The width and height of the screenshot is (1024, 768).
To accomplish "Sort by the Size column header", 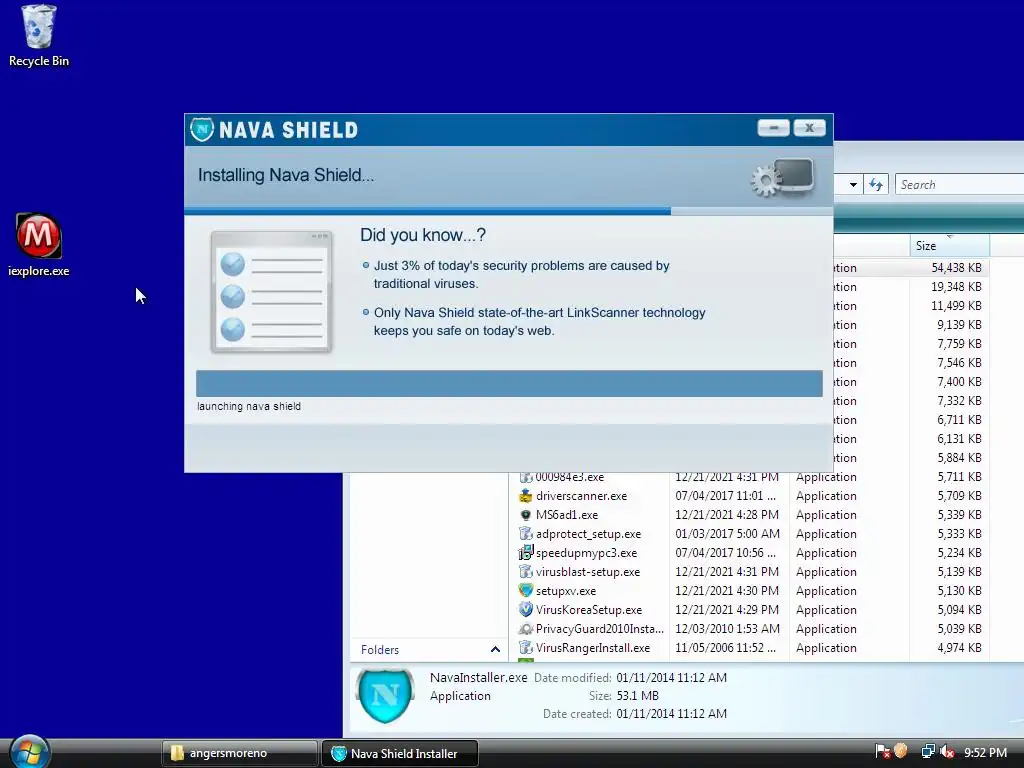I will click(x=950, y=246).
